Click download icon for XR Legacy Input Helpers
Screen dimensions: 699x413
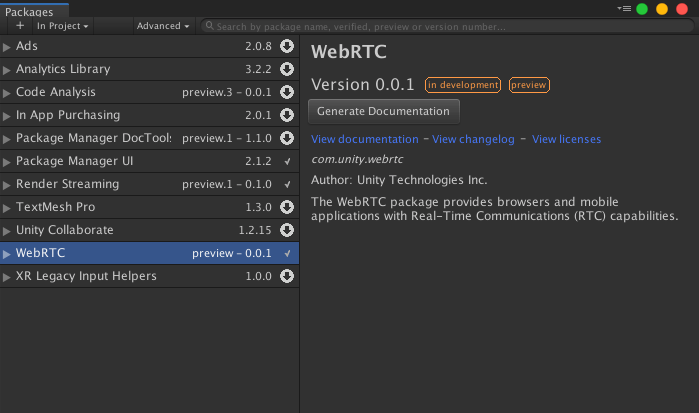pos(287,276)
